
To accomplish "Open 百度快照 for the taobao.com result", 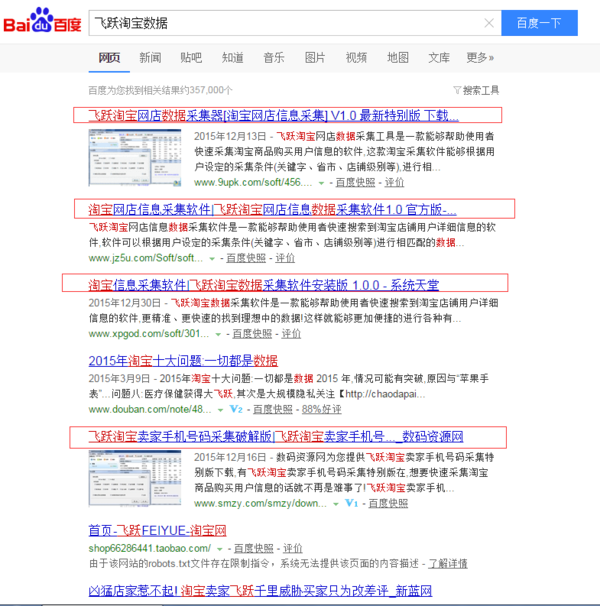I will tap(254, 548).
